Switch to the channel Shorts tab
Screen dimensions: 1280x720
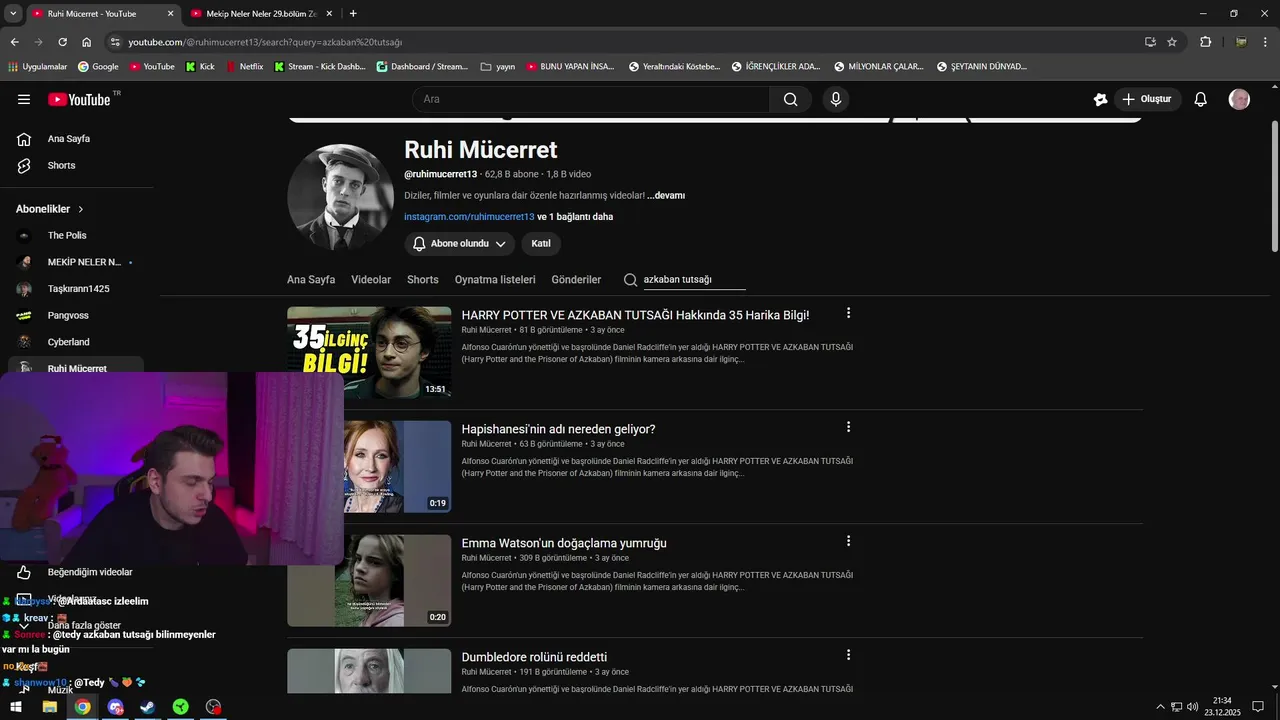[x=423, y=280]
